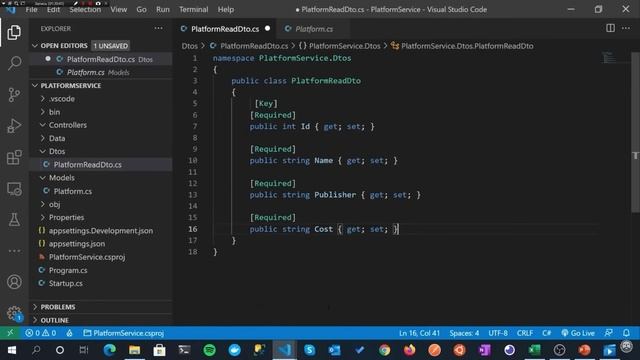Open the Manage gear icon
Screen dimensions: 640x360
[x=14, y=313]
